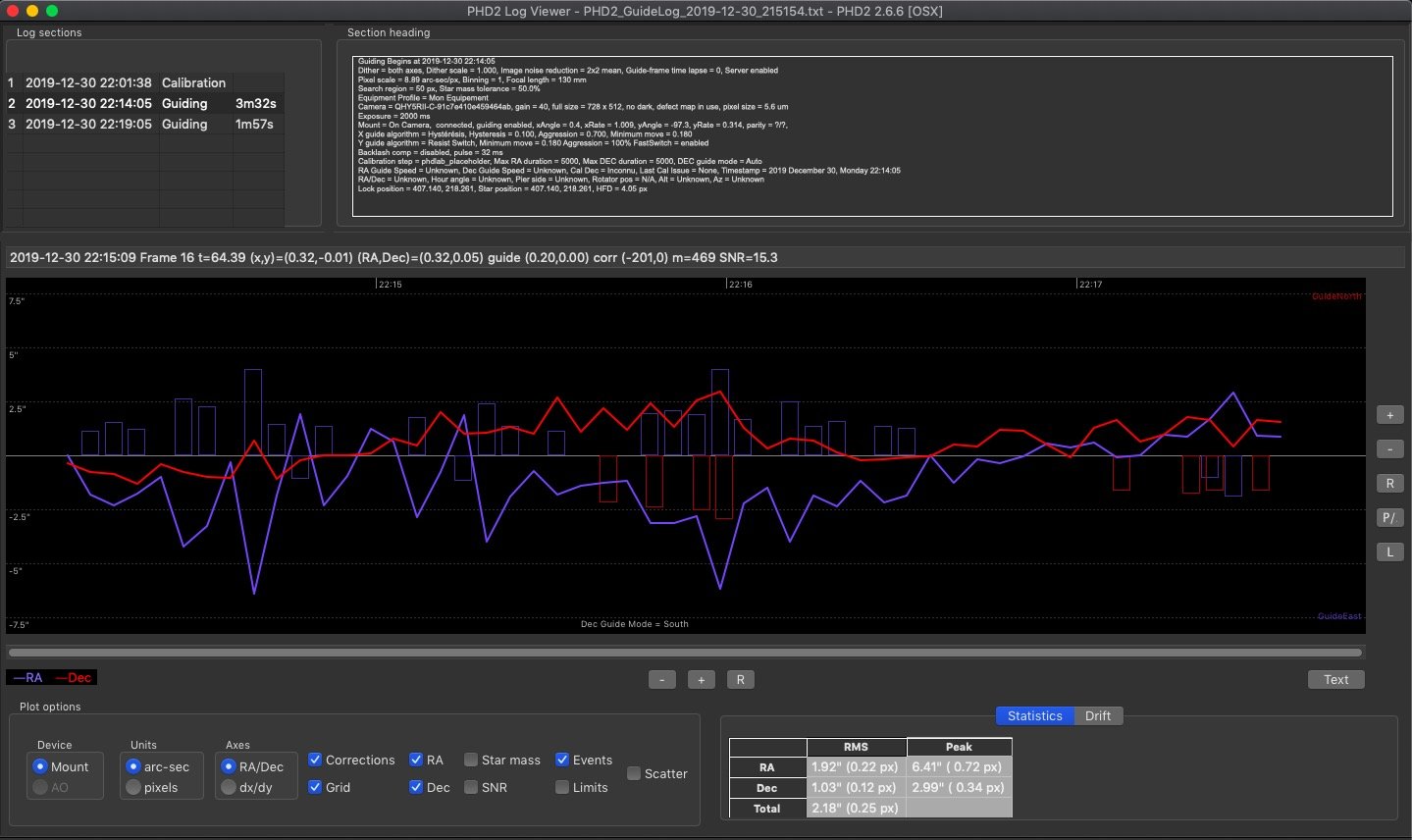
Task: Click the 22:15 time marker on graph
Action: point(391,285)
